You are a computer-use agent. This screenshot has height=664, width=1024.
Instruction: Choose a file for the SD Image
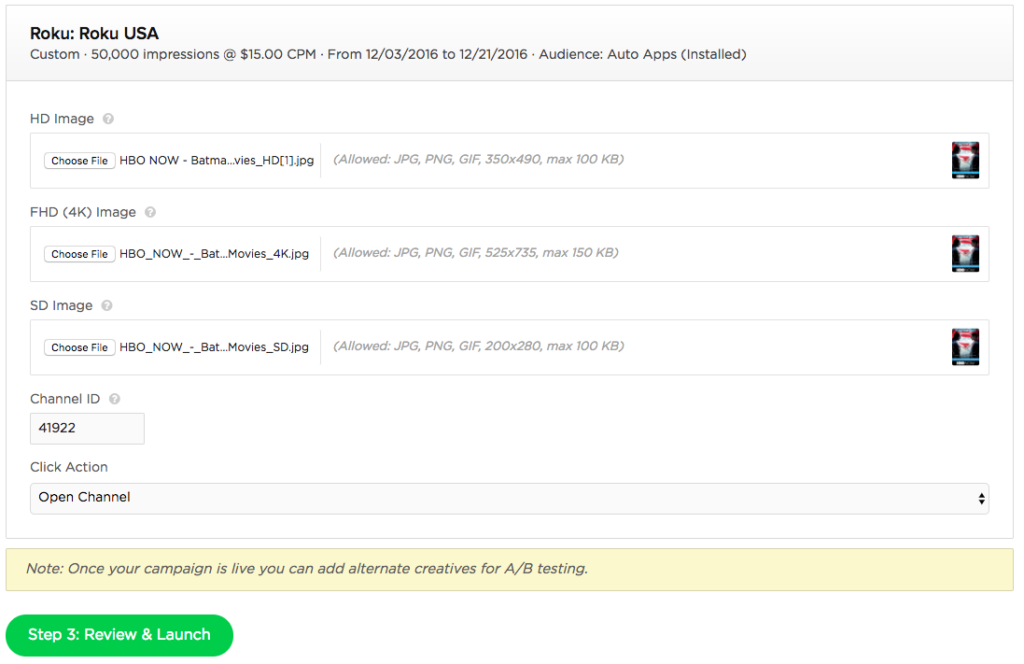tap(80, 347)
